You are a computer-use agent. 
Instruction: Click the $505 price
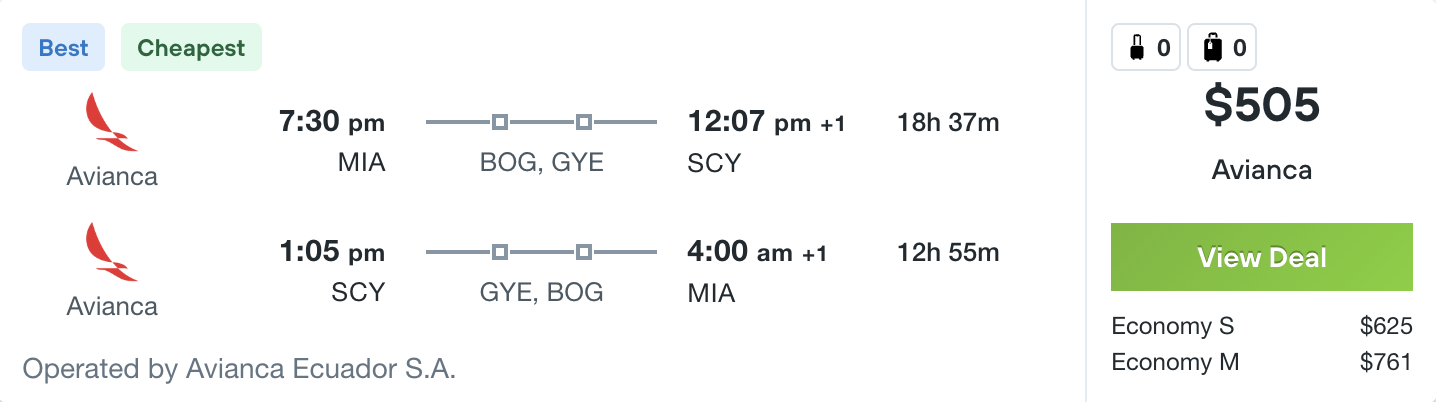pyautogui.click(x=1262, y=105)
